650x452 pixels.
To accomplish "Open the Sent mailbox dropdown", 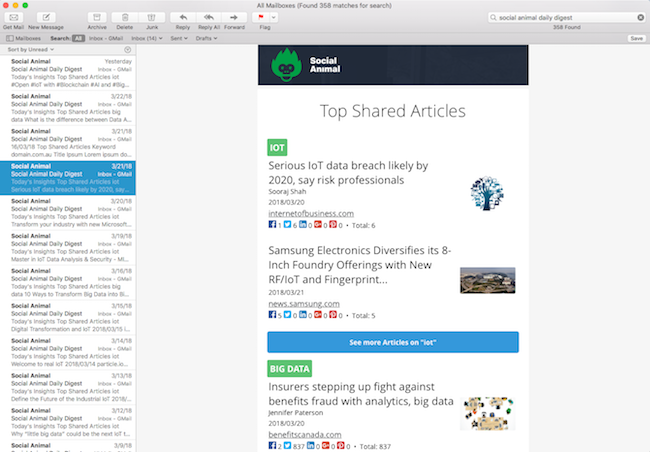I will [179, 38].
